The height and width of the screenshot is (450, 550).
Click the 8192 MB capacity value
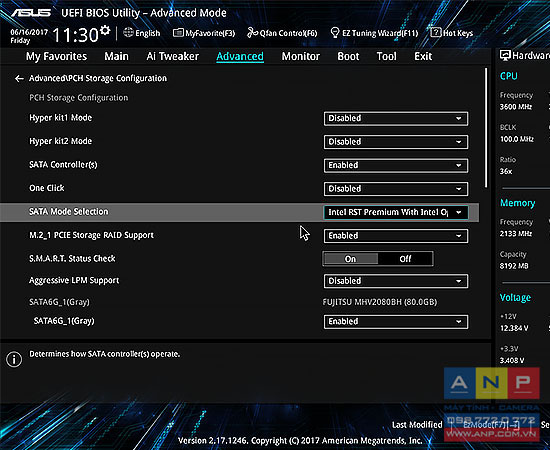click(x=514, y=266)
